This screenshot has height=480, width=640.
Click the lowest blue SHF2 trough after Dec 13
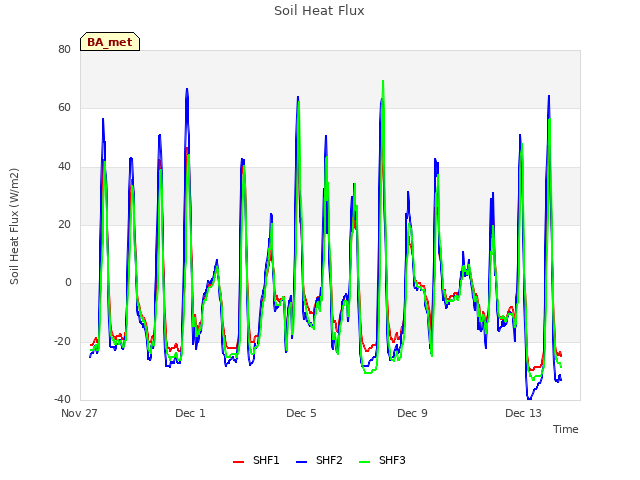529,399
